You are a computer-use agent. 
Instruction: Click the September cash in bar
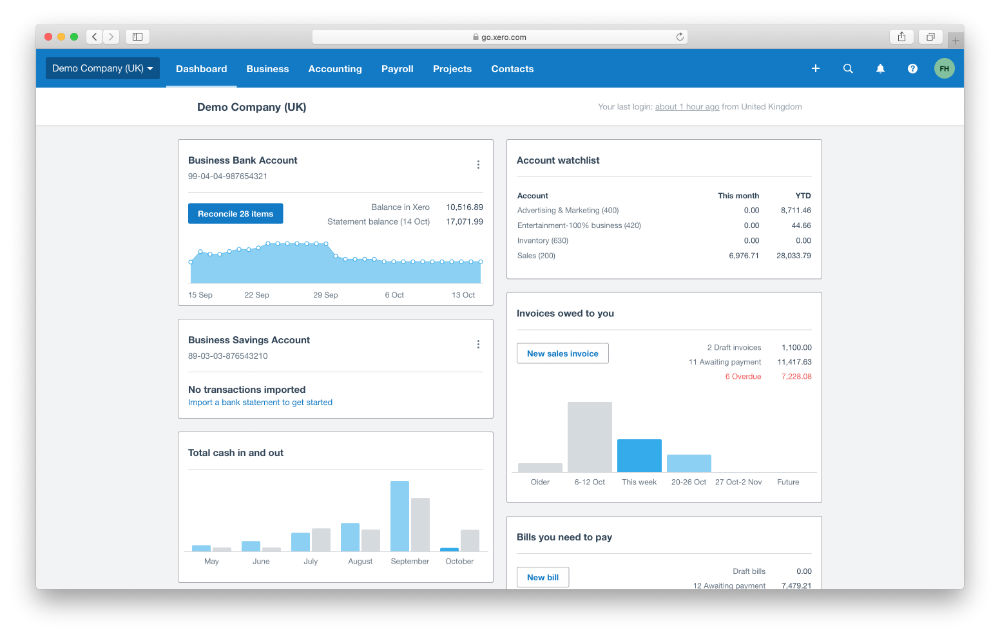pyautogui.click(x=400, y=516)
